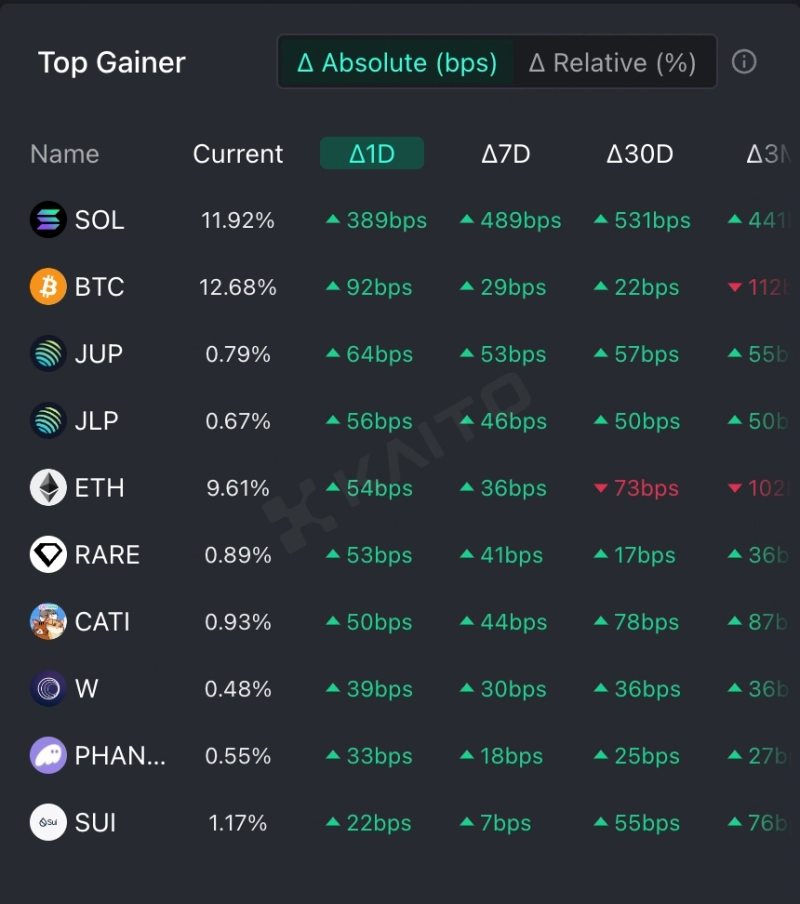Click the RARE token icon

coord(48,555)
